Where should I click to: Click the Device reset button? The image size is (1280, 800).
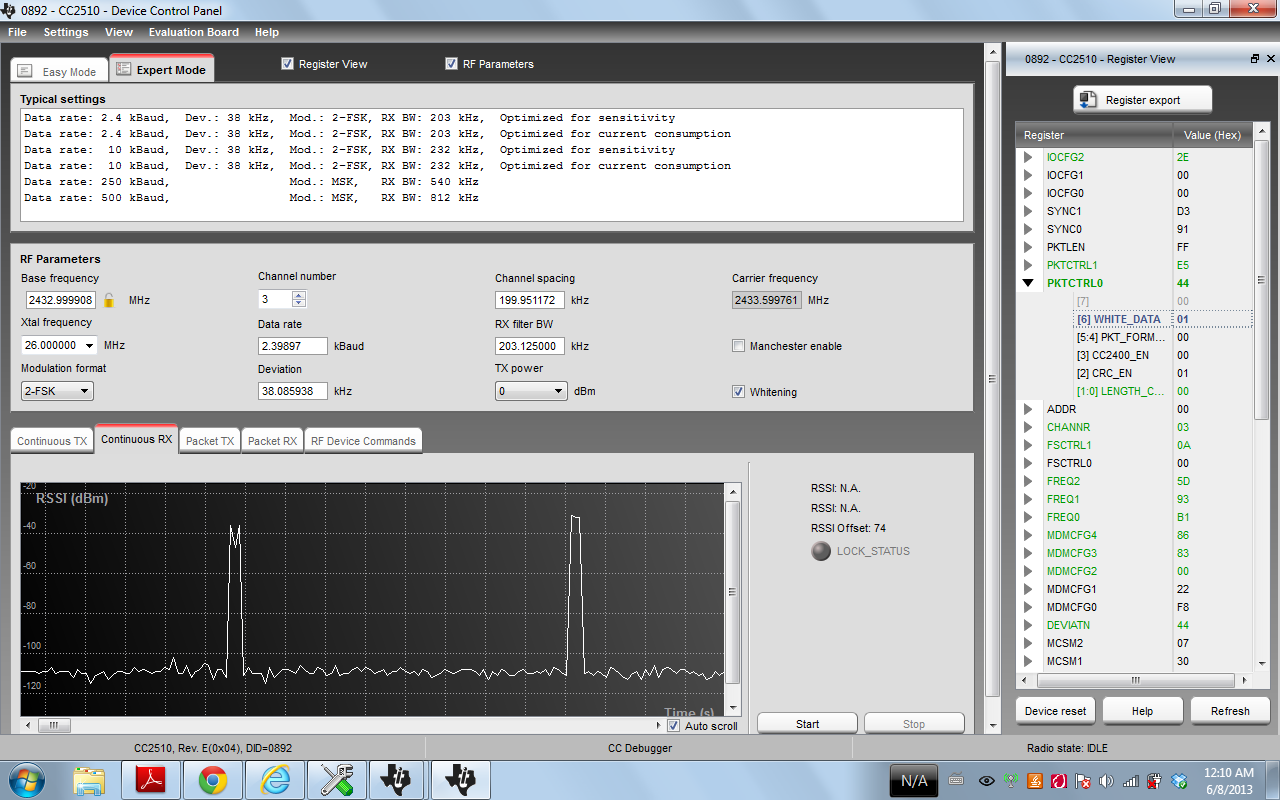(x=1055, y=711)
